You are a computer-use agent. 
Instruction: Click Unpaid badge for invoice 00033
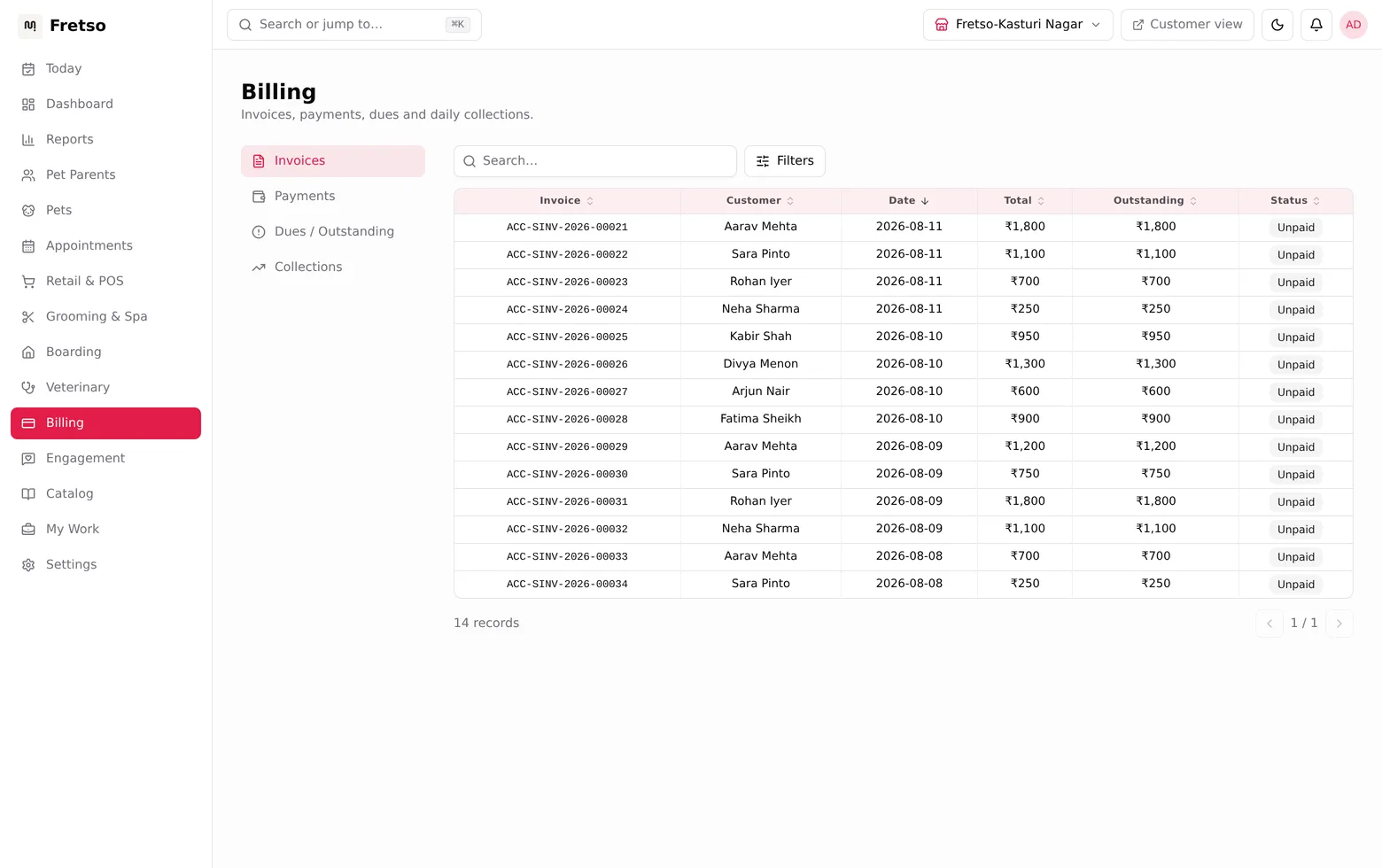1296,557
